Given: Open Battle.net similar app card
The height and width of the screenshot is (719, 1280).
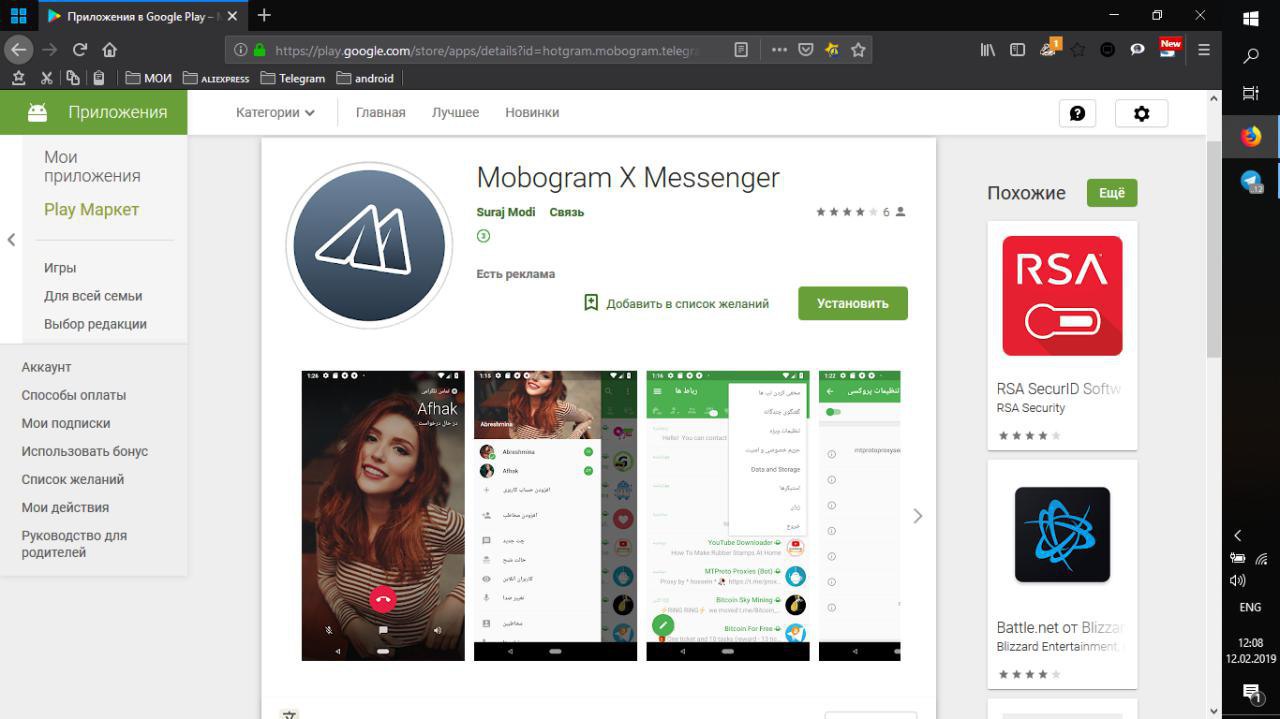Looking at the screenshot, I should (x=1062, y=574).
